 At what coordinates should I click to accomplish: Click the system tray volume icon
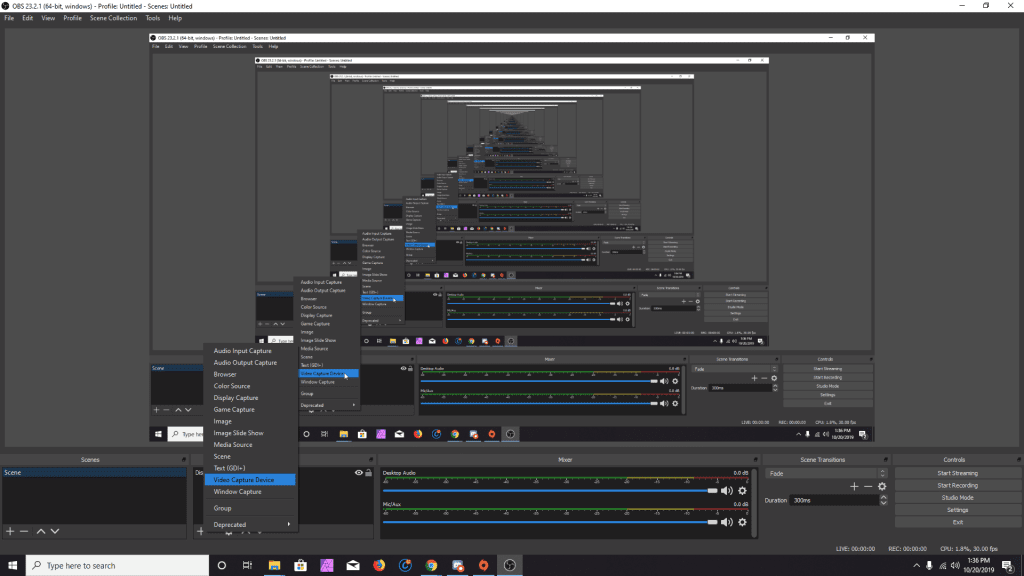click(955, 565)
